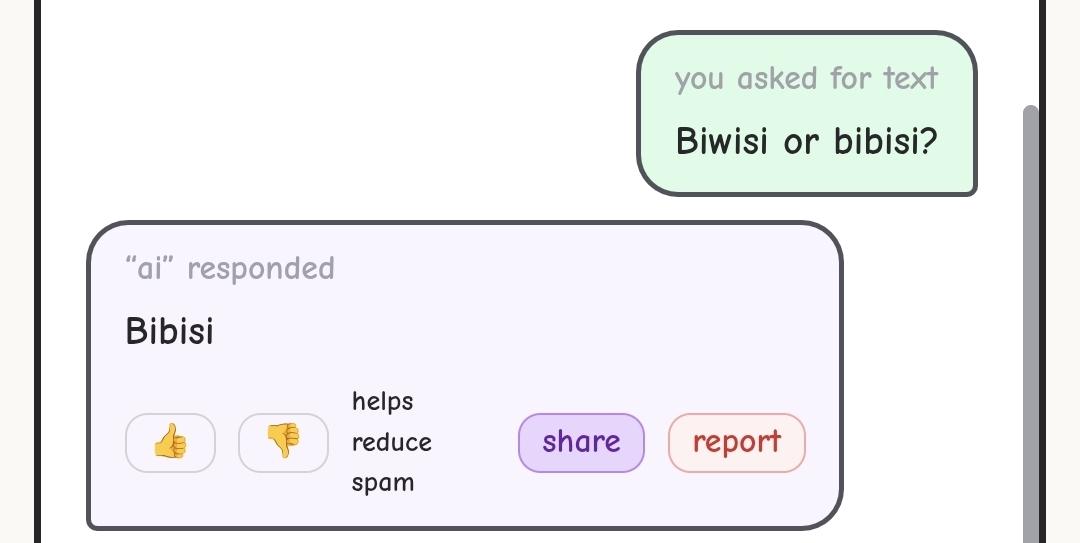The image size is (1080, 543).
Task: Click the word "spam" in the hint
Action: click(x=382, y=483)
